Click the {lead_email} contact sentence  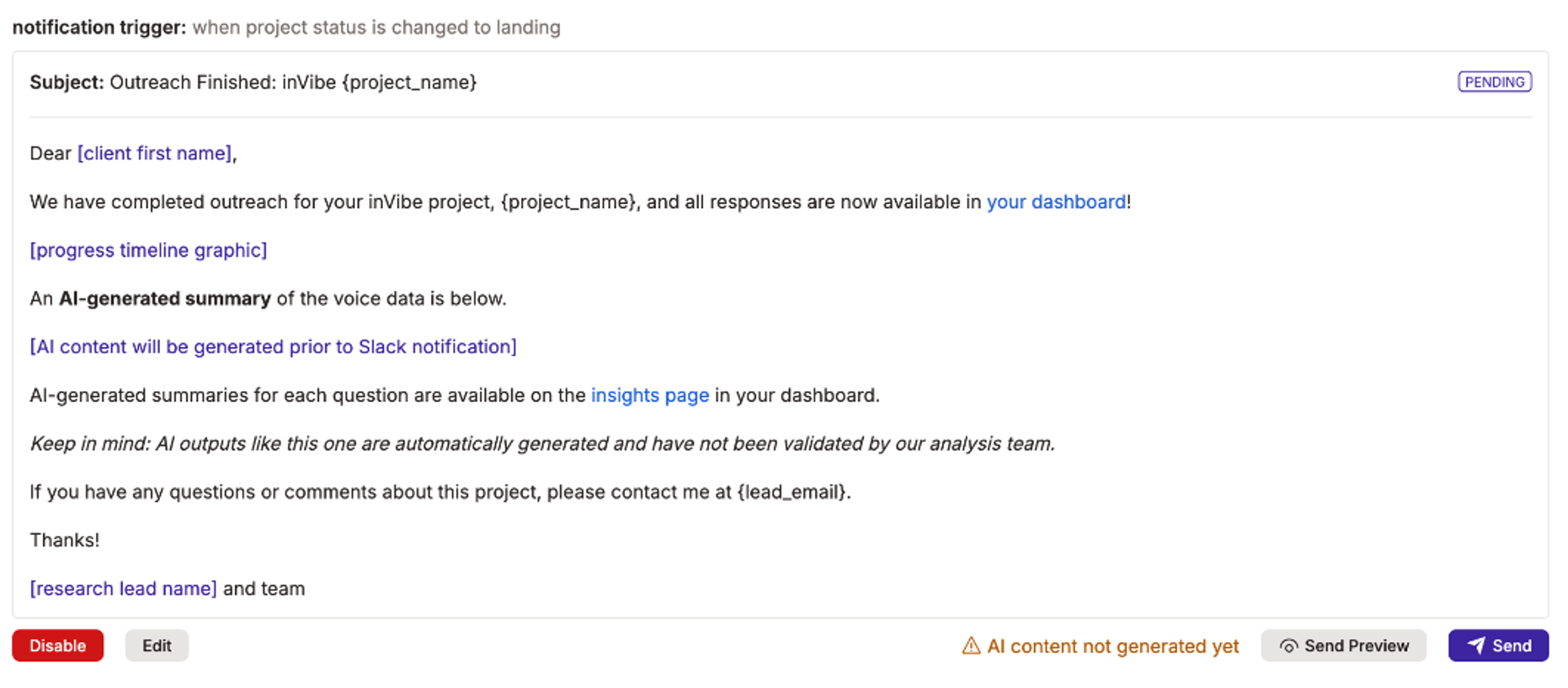(440, 492)
